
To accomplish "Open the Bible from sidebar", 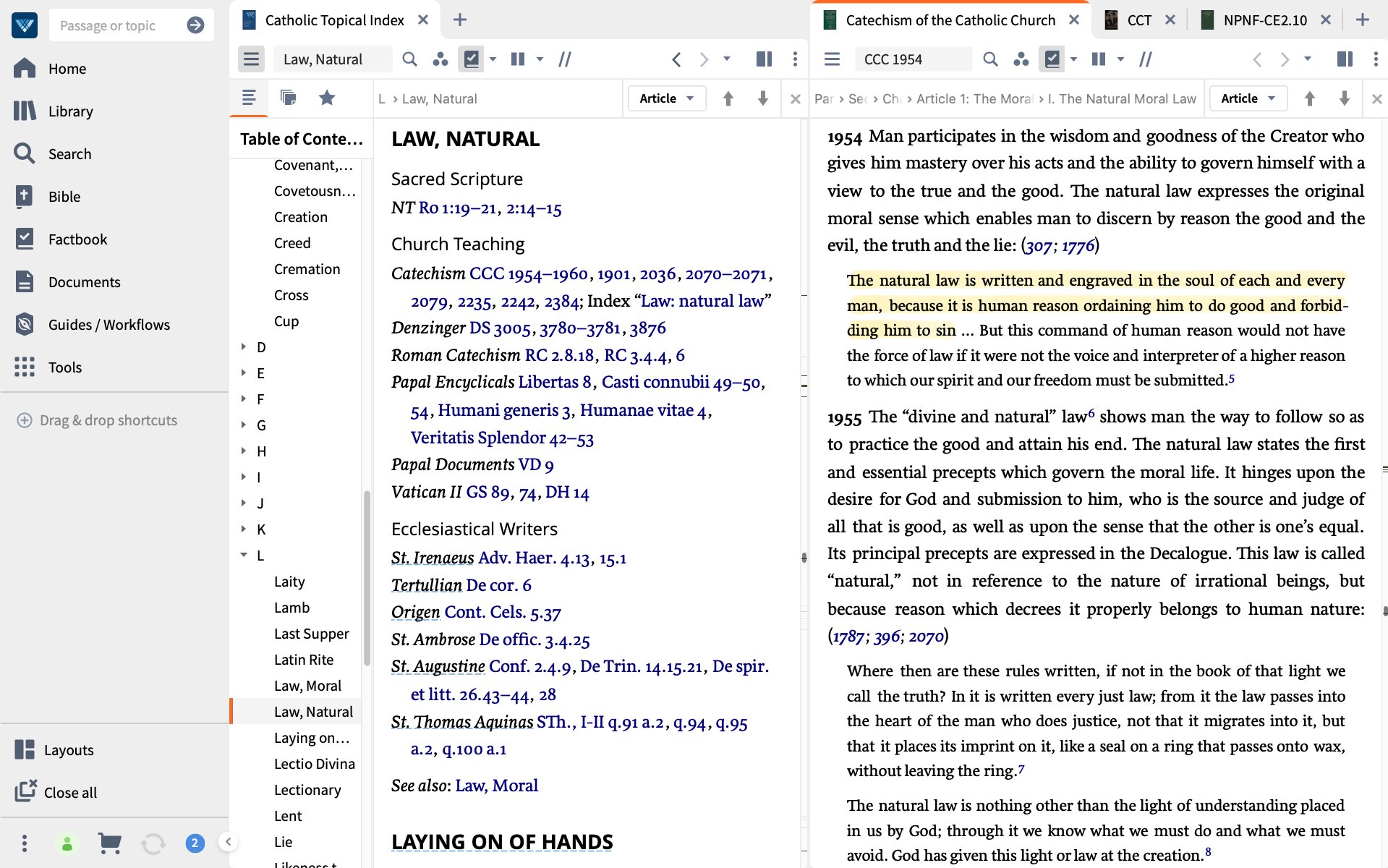I will (x=64, y=197).
